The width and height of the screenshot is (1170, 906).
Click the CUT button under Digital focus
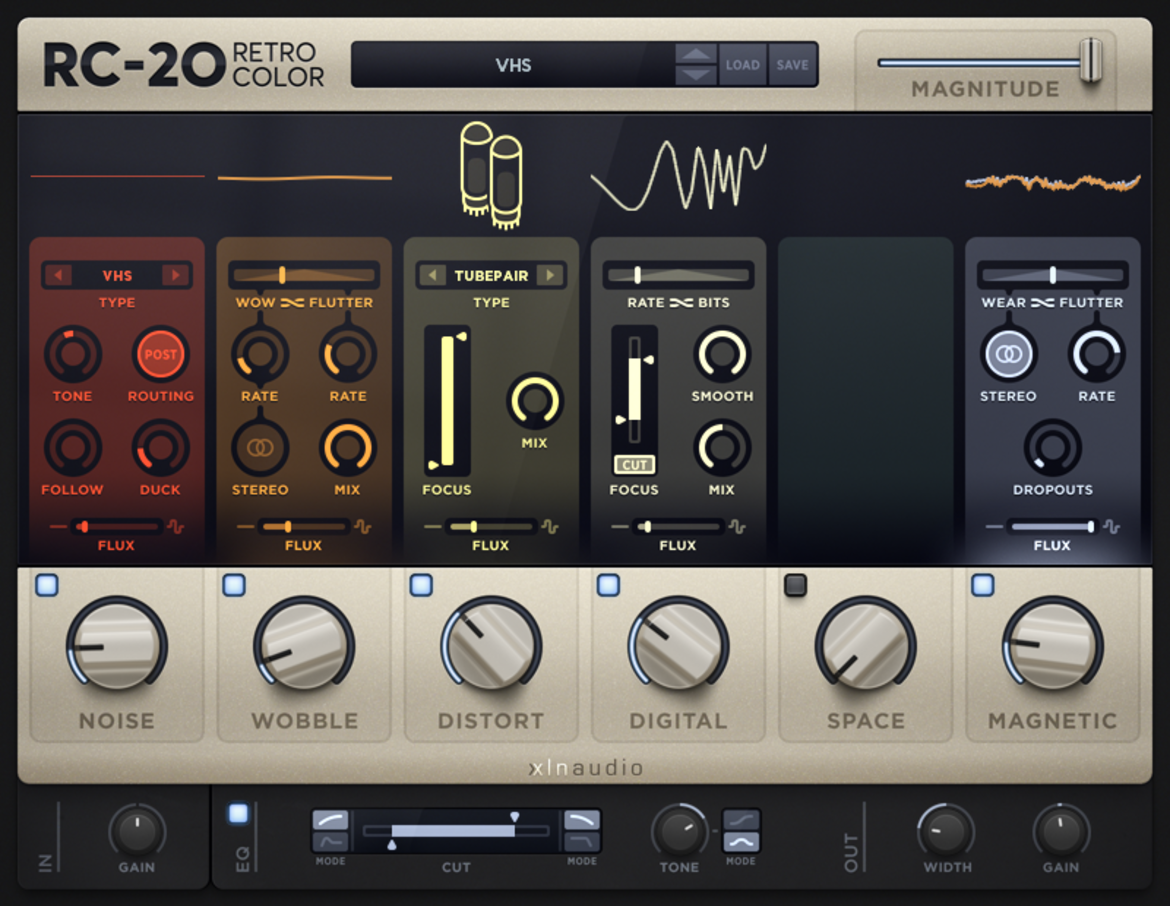click(634, 464)
